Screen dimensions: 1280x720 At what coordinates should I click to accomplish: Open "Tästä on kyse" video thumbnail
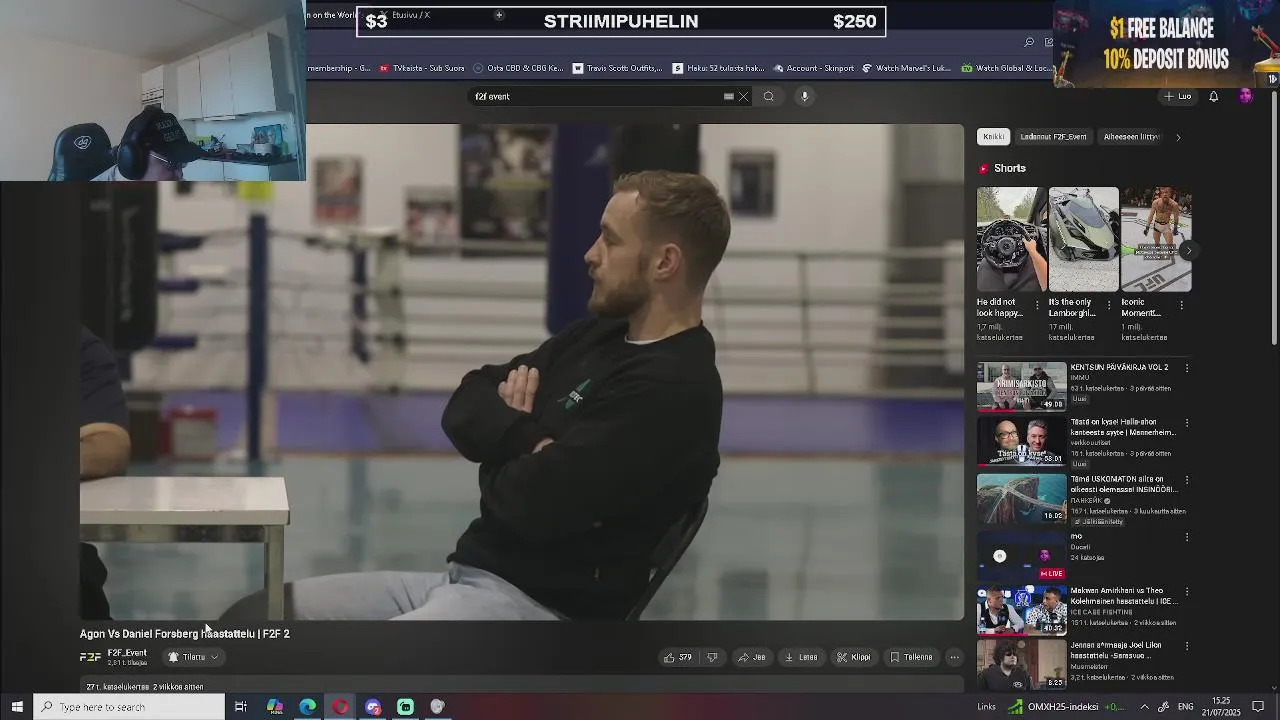(1021, 442)
